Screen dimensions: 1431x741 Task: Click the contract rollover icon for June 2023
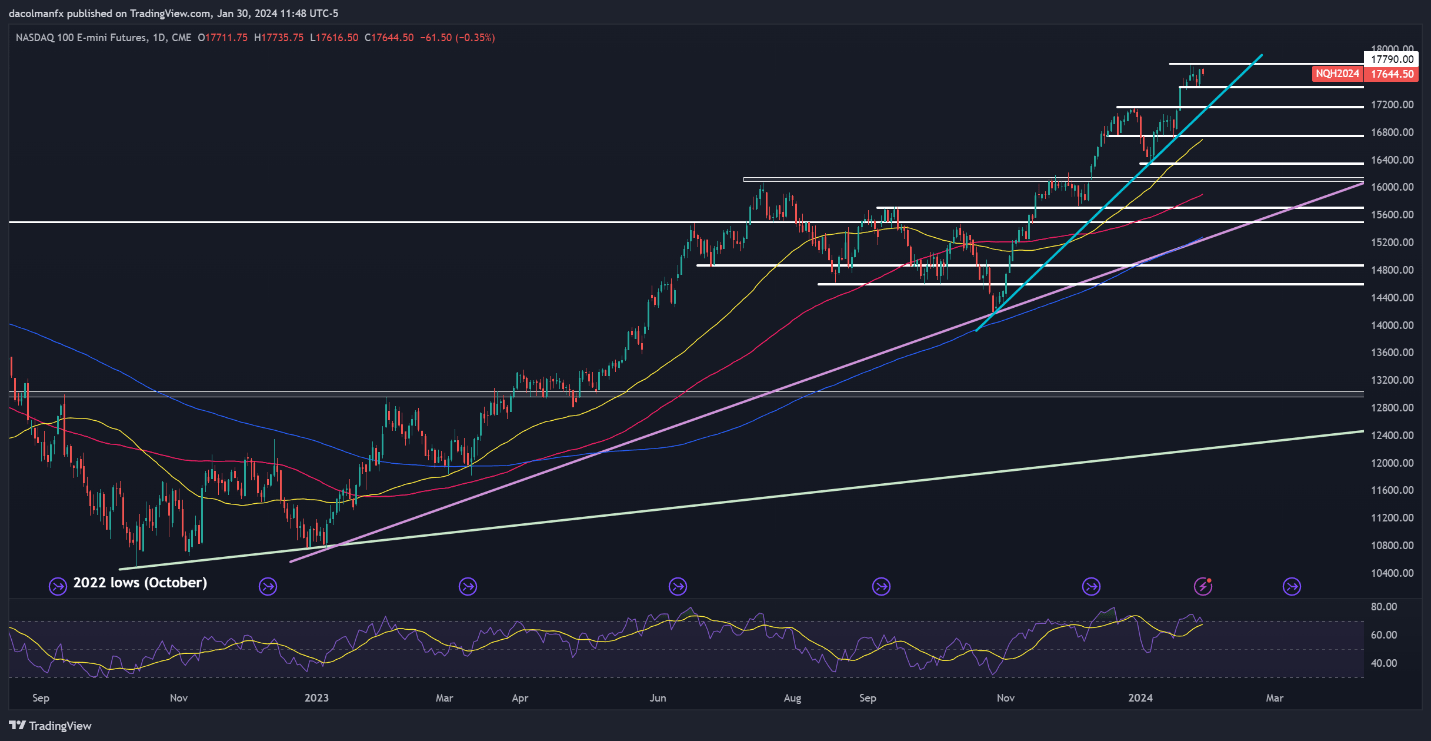pyautogui.click(x=677, y=585)
